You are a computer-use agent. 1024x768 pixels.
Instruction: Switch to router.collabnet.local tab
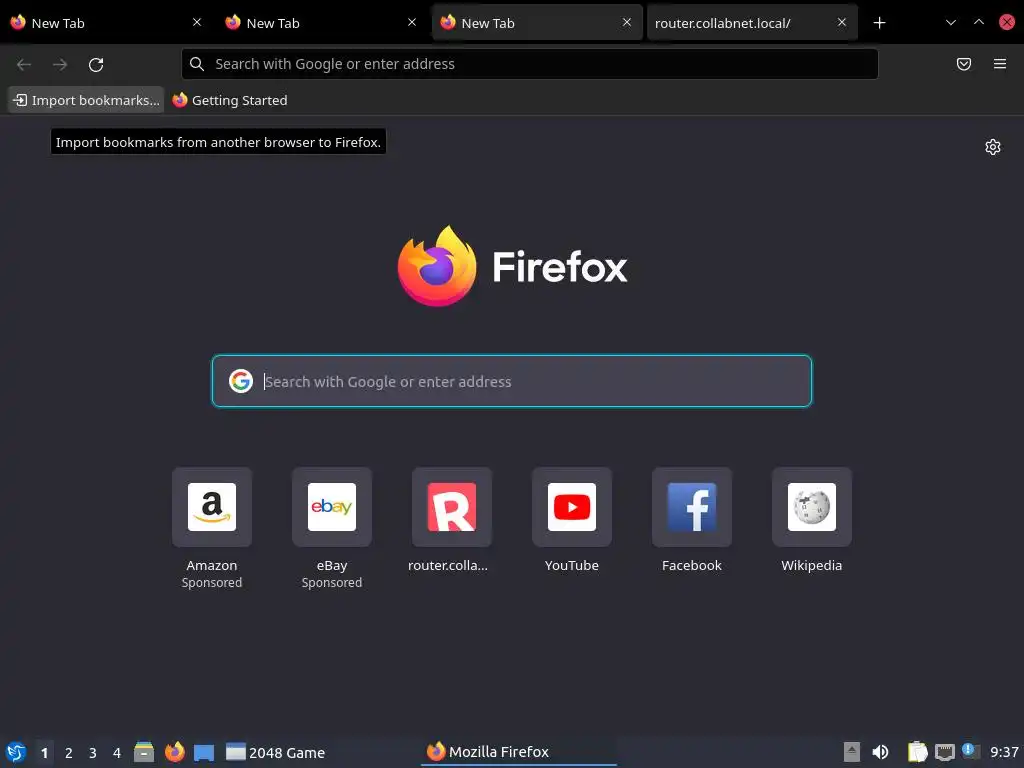tap(751, 23)
